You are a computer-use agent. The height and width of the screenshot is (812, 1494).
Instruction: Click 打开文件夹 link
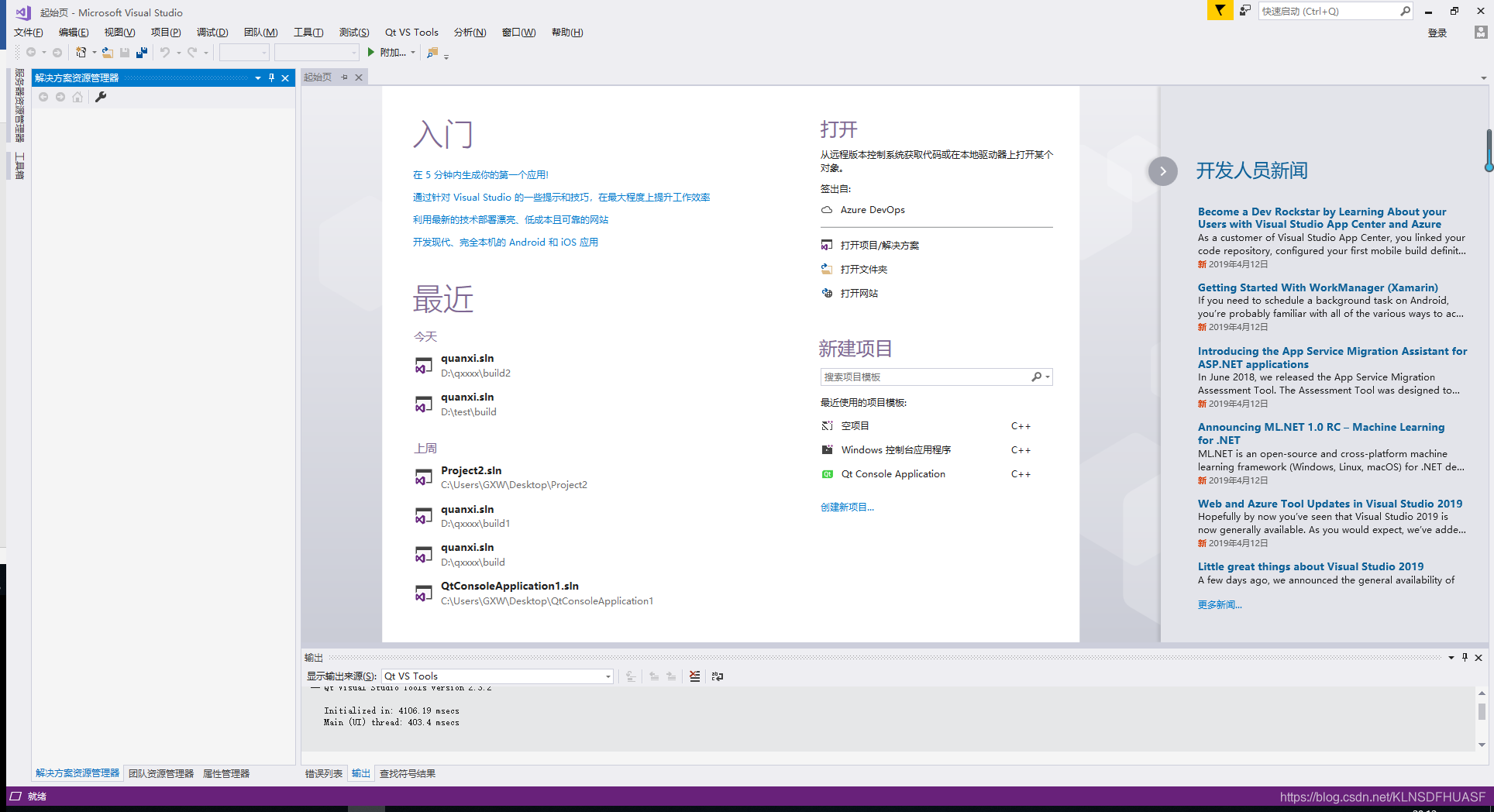coord(864,269)
